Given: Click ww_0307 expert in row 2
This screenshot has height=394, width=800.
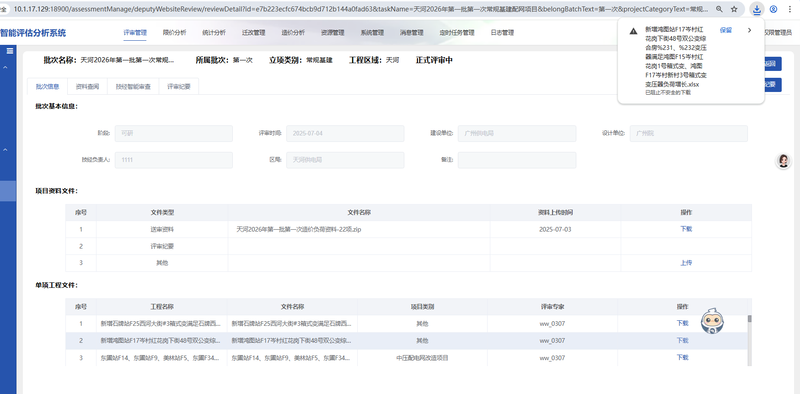Looking at the screenshot, I should tap(552, 340).
